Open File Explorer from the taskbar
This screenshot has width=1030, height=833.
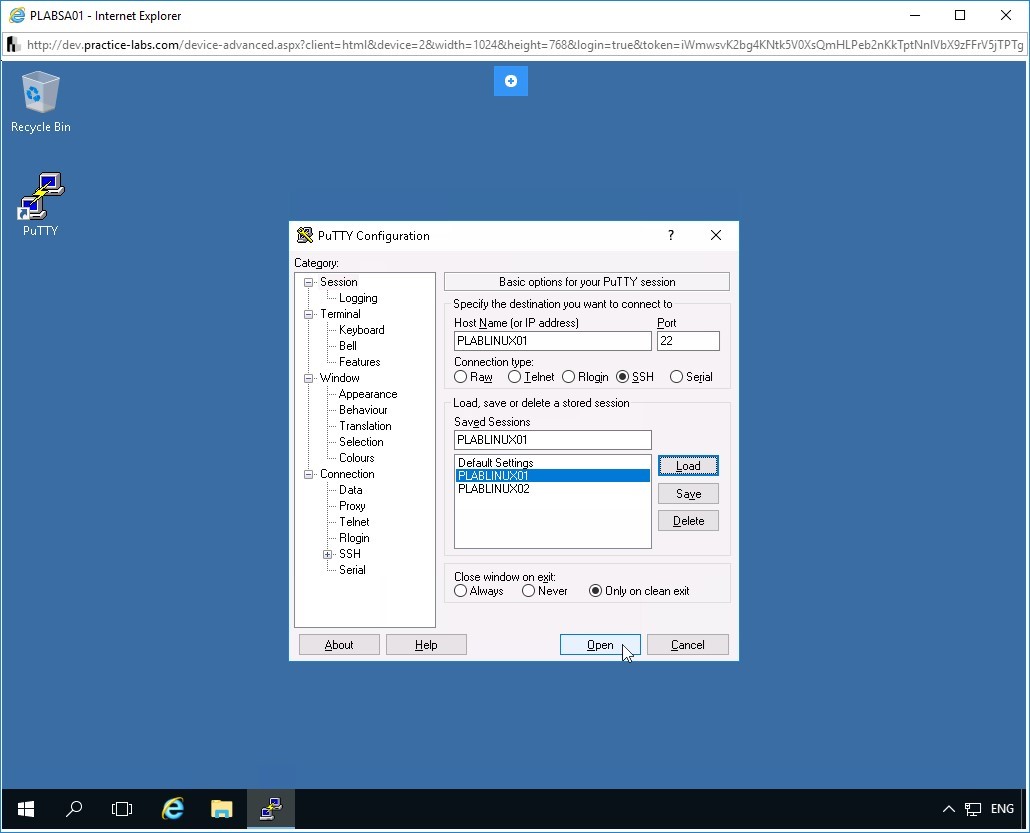coord(221,809)
